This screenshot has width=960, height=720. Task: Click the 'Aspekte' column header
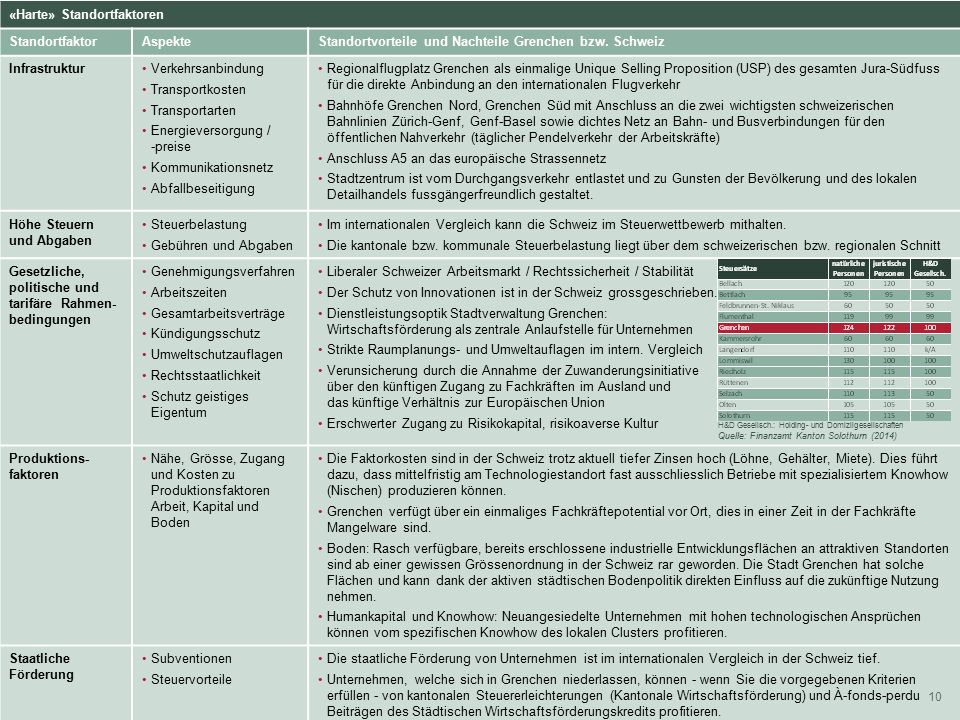click(x=166, y=42)
